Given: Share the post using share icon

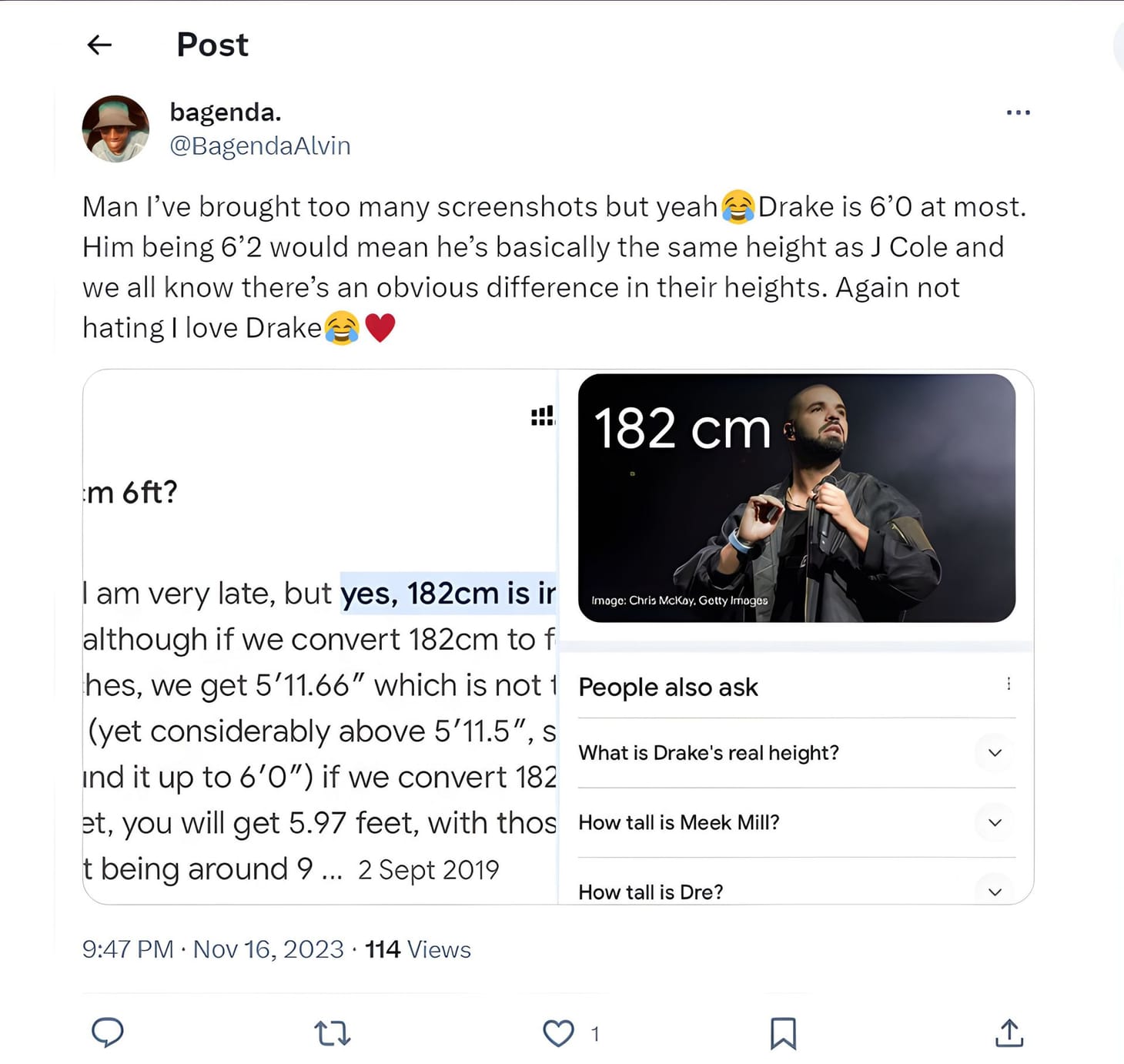Looking at the screenshot, I should [1009, 1033].
